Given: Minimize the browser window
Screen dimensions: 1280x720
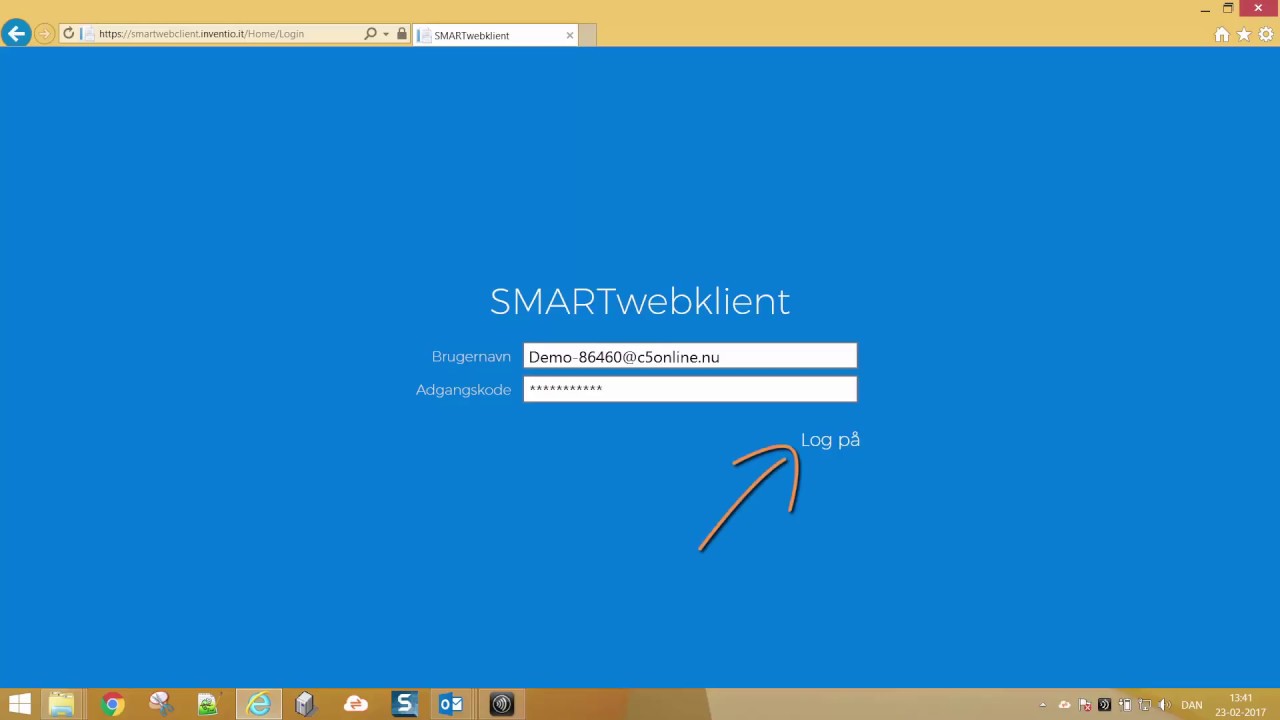Looking at the screenshot, I should point(1205,9).
